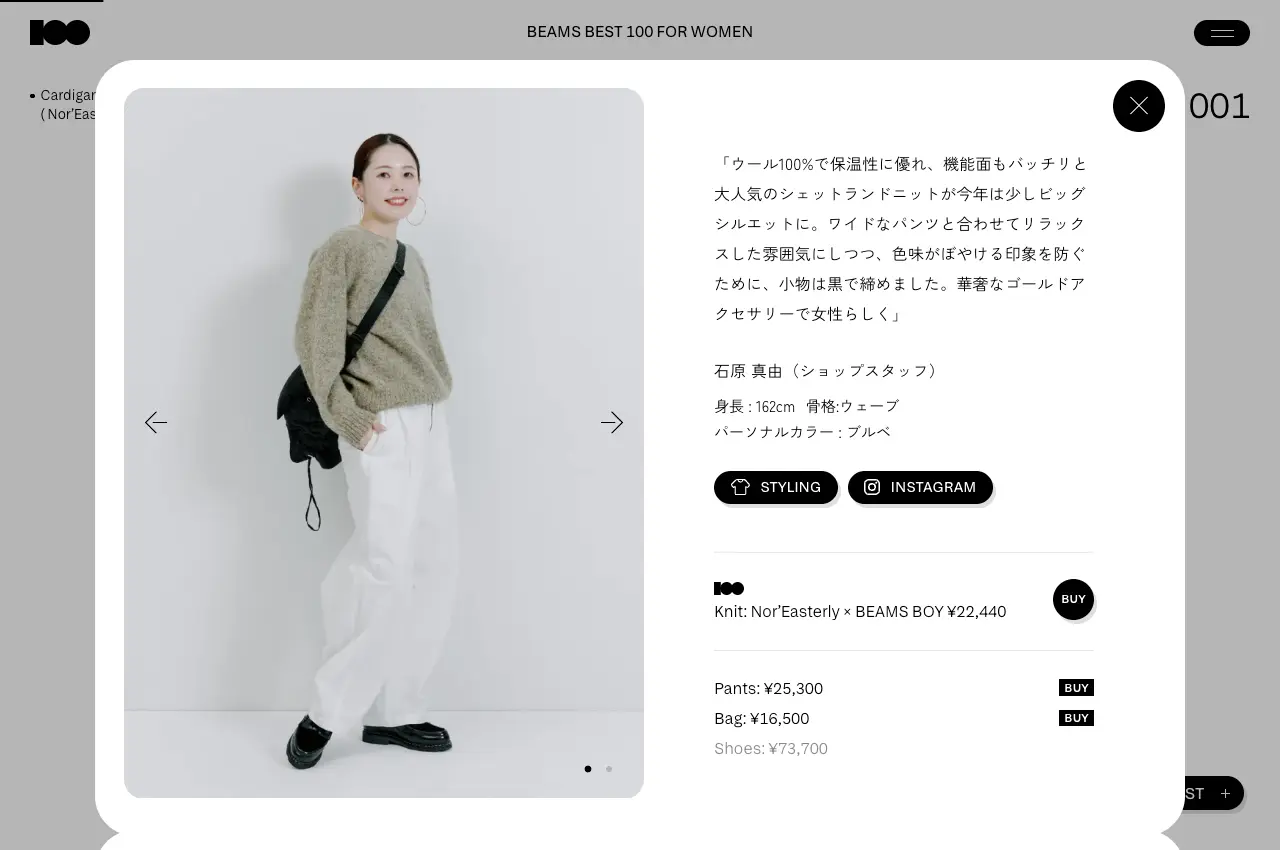Click the BEAMS 100 logo at top left

[x=60, y=33]
